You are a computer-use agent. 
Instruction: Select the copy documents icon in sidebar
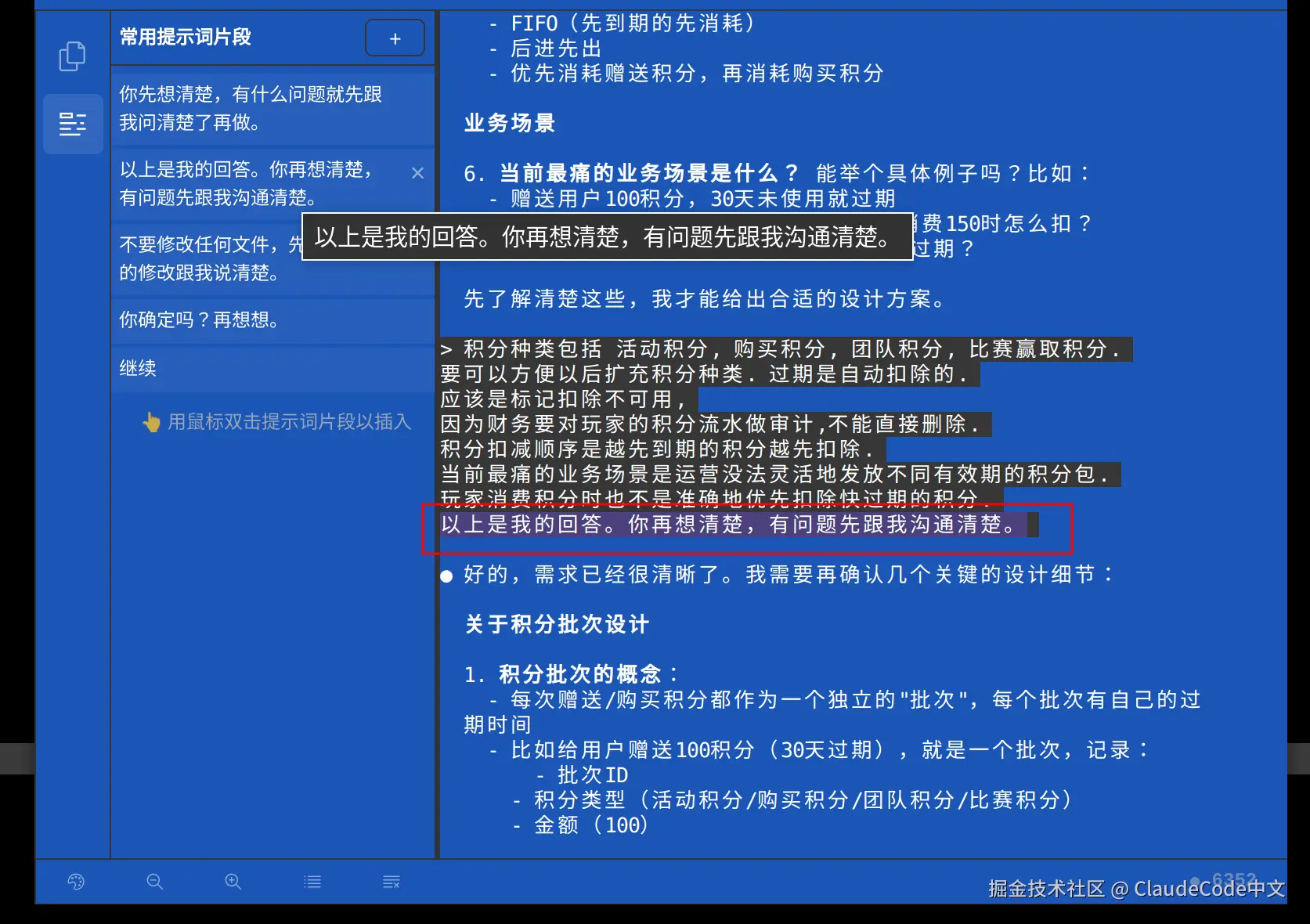point(72,56)
